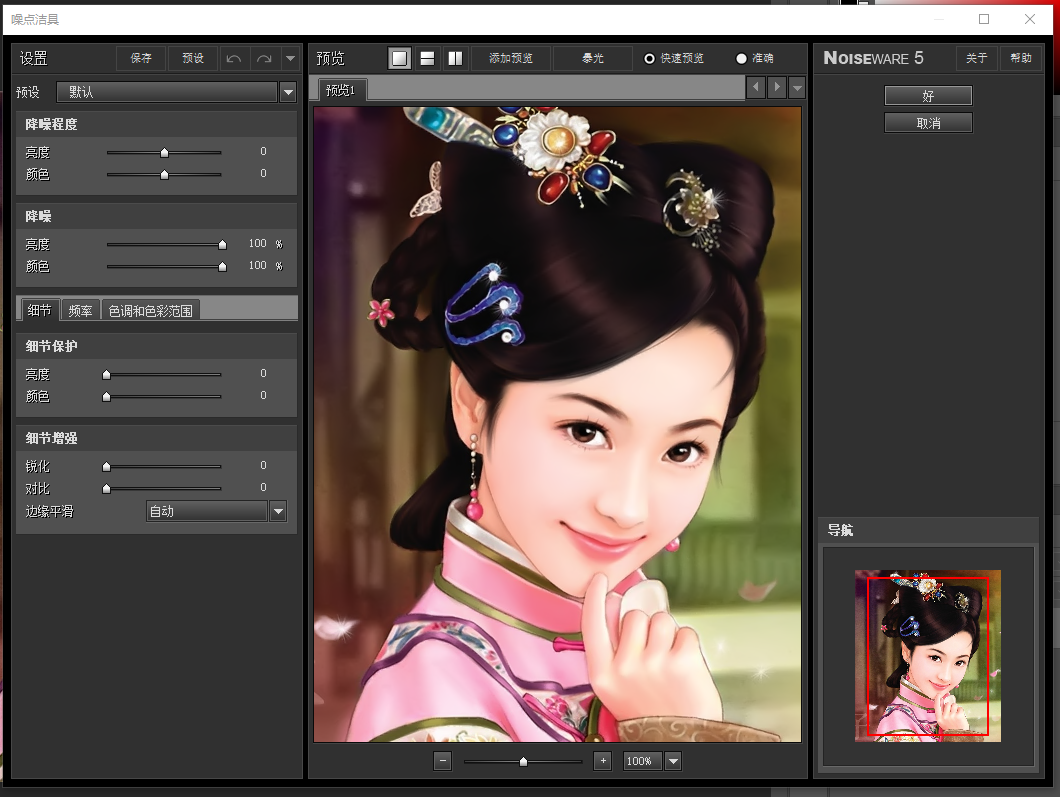Screen dimensions: 1060x797
Task: Switch to the 细节 tab
Action: coord(39,310)
